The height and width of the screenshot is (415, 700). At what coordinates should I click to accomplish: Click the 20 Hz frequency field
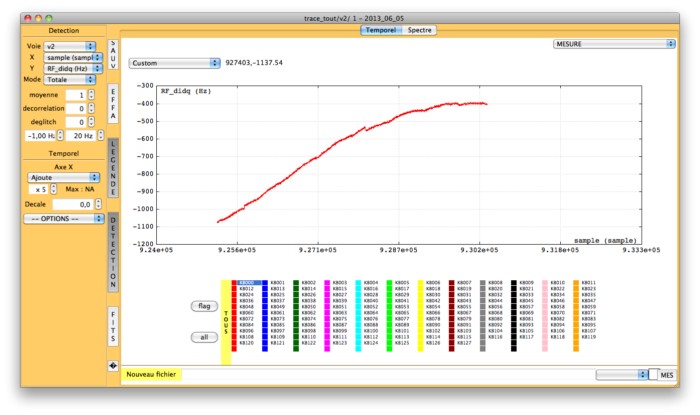[81, 136]
